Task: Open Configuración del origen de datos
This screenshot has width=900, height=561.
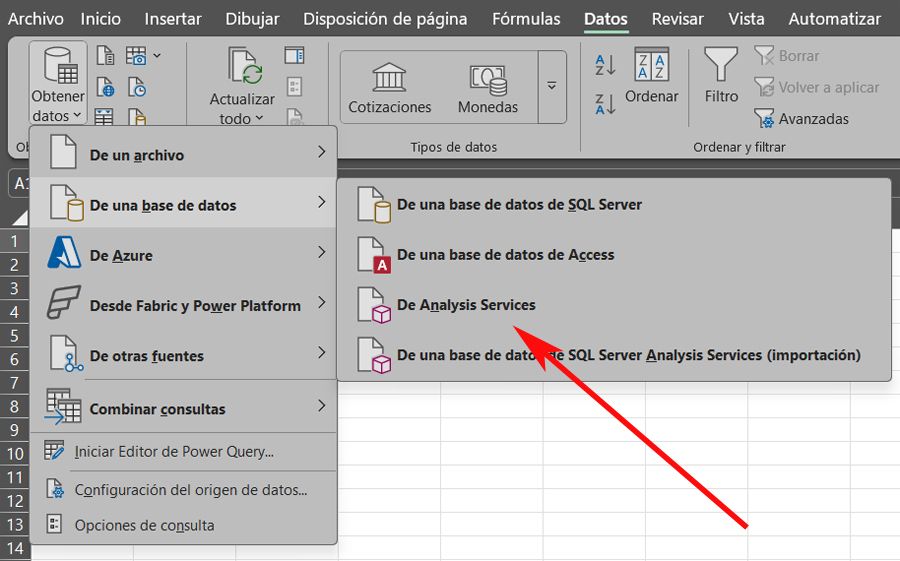Action: click(x=183, y=490)
